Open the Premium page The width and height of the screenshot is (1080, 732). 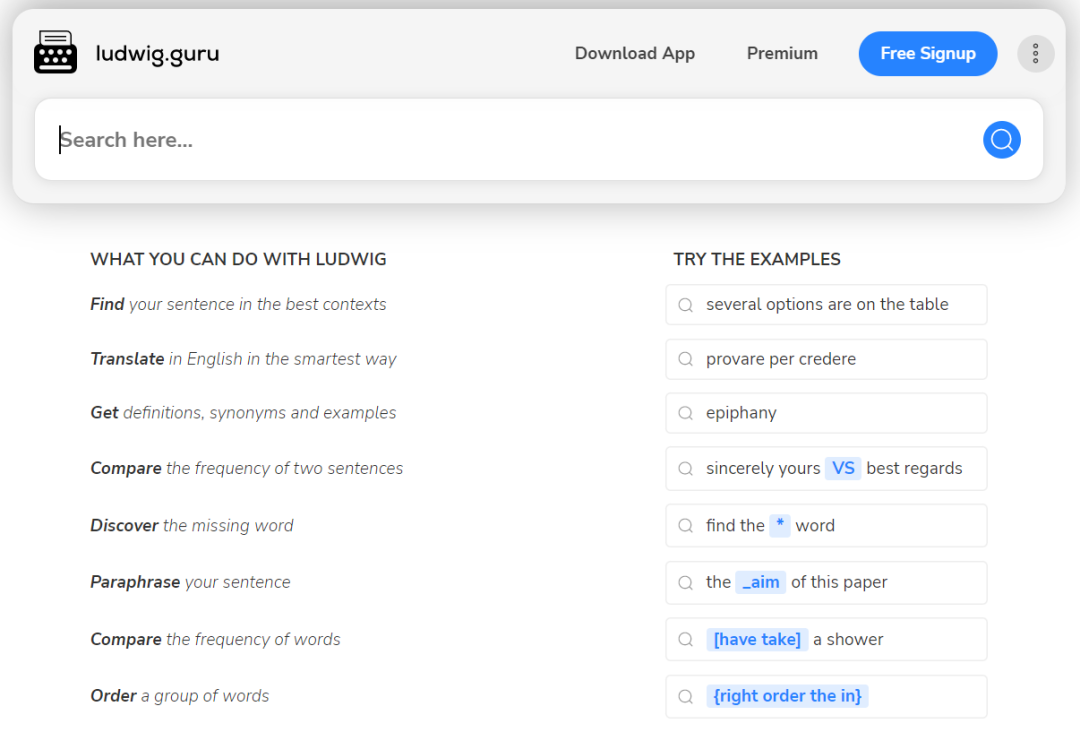click(x=782, y=54)
